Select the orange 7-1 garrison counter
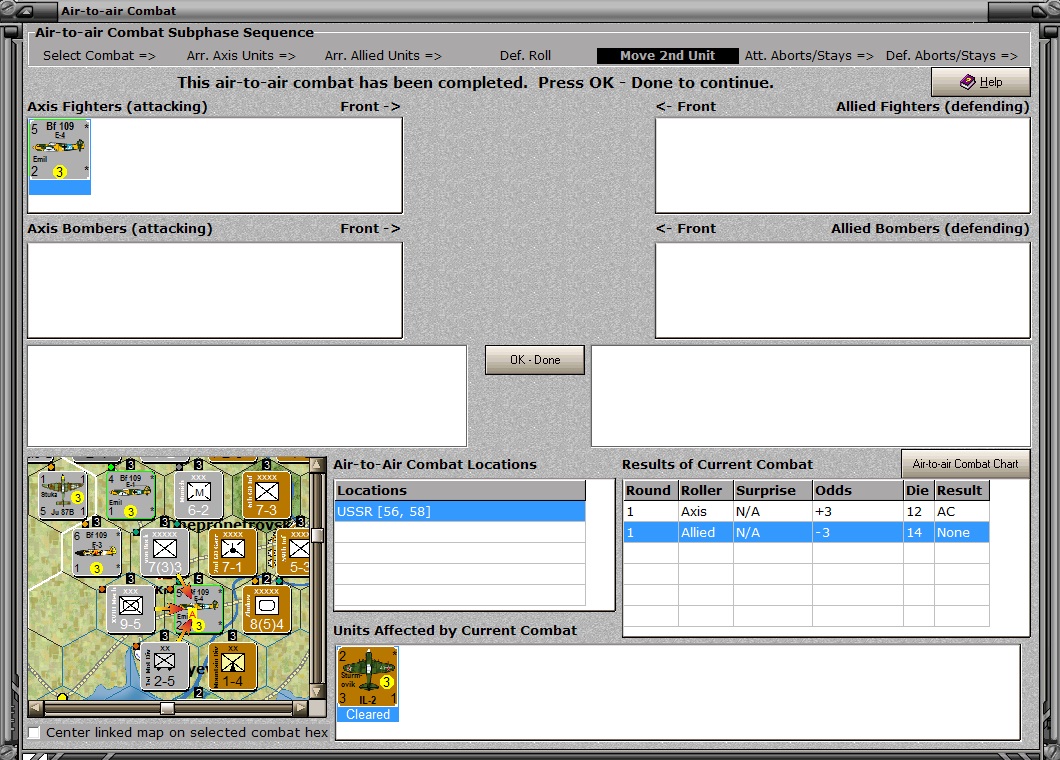The width and height of the screenshot is (1060, 760). [x=233, y=552]
